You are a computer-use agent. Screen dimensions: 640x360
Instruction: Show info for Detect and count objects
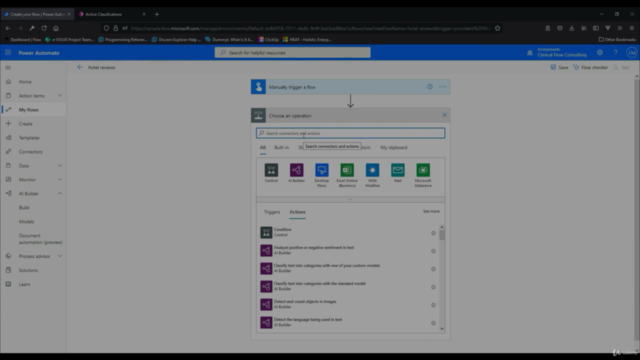click(433, 305)
